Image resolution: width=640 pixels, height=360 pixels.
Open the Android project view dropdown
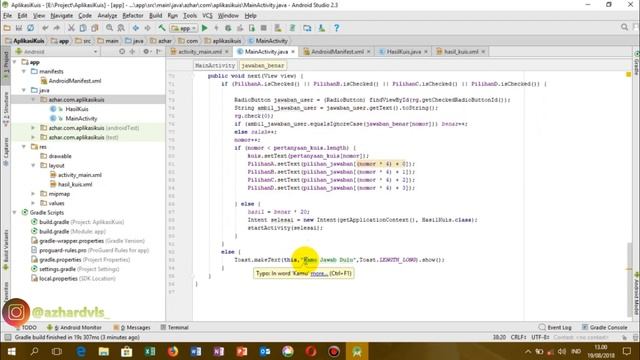coord(57,52)
